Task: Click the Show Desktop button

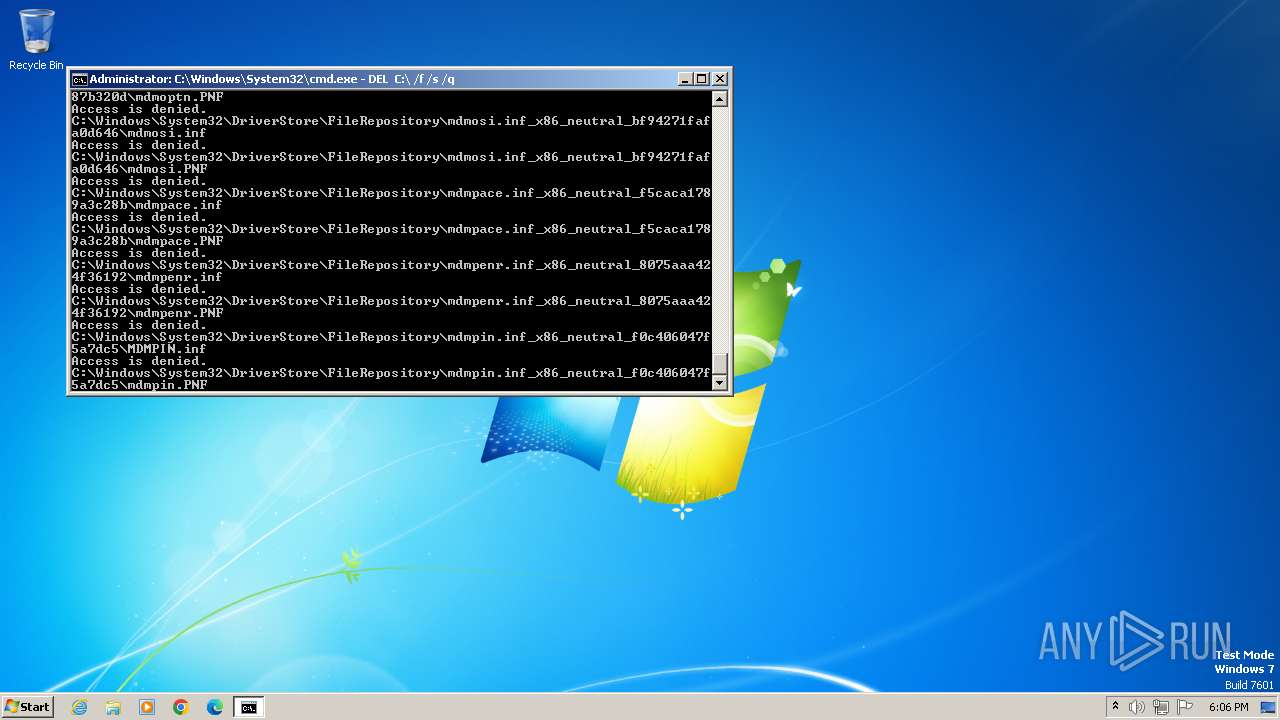Action: tap(1268, 707)
